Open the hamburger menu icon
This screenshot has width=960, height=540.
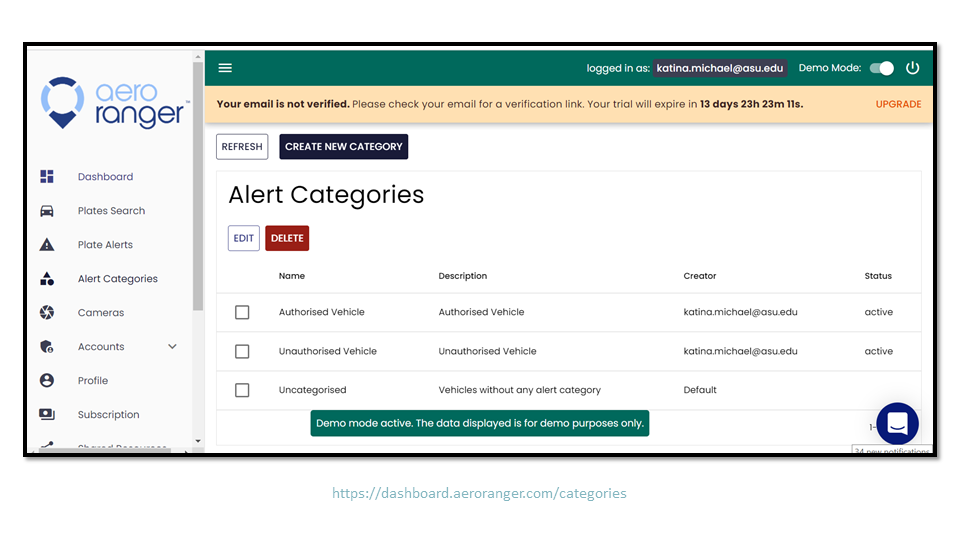point(225,68)
